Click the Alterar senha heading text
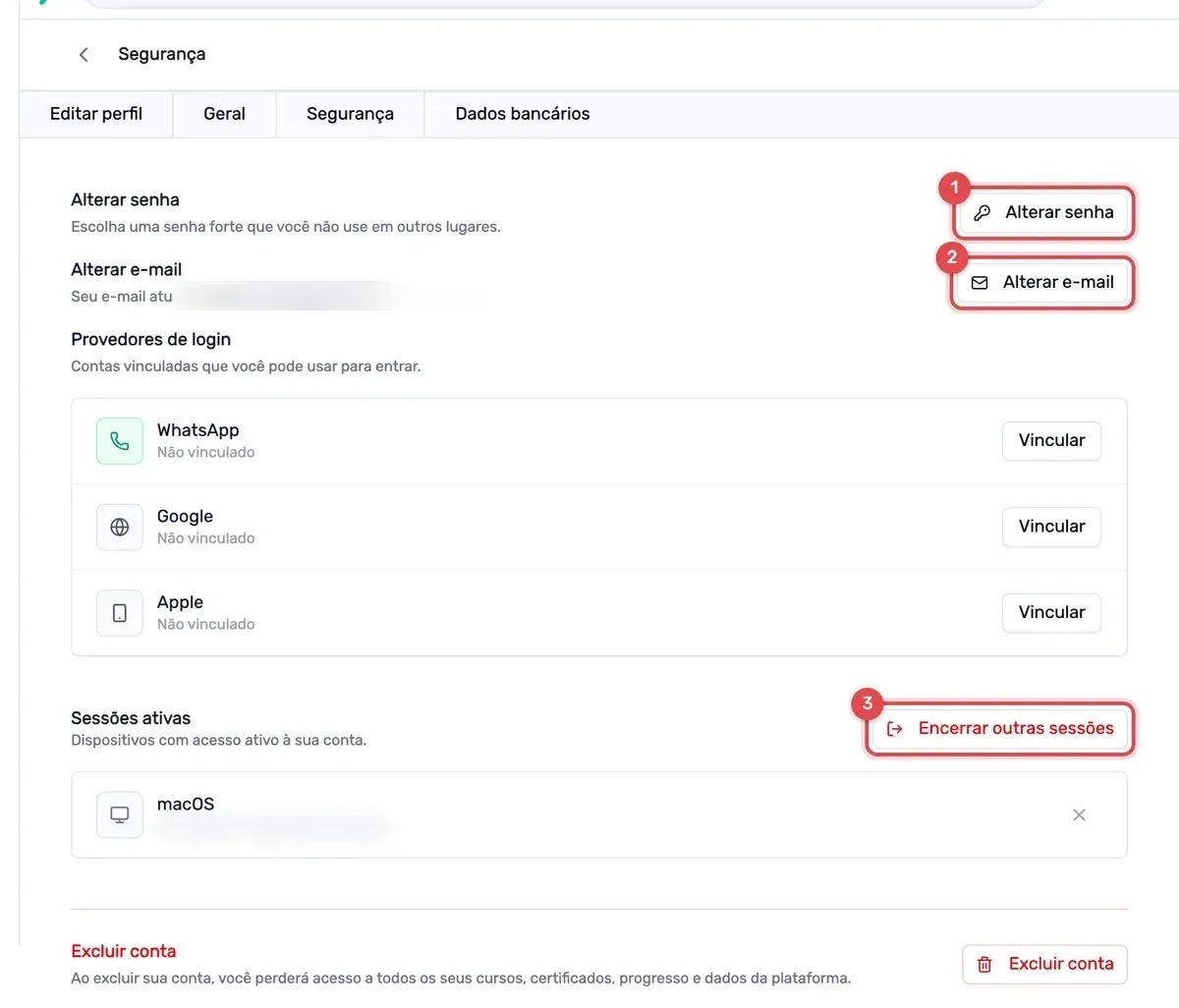 [125, 199]
